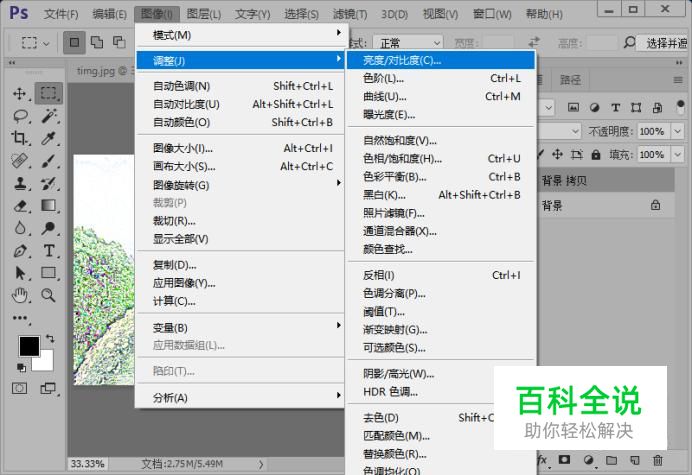
Task: Select the Dodge tool
Action: (x=49, y=228)
